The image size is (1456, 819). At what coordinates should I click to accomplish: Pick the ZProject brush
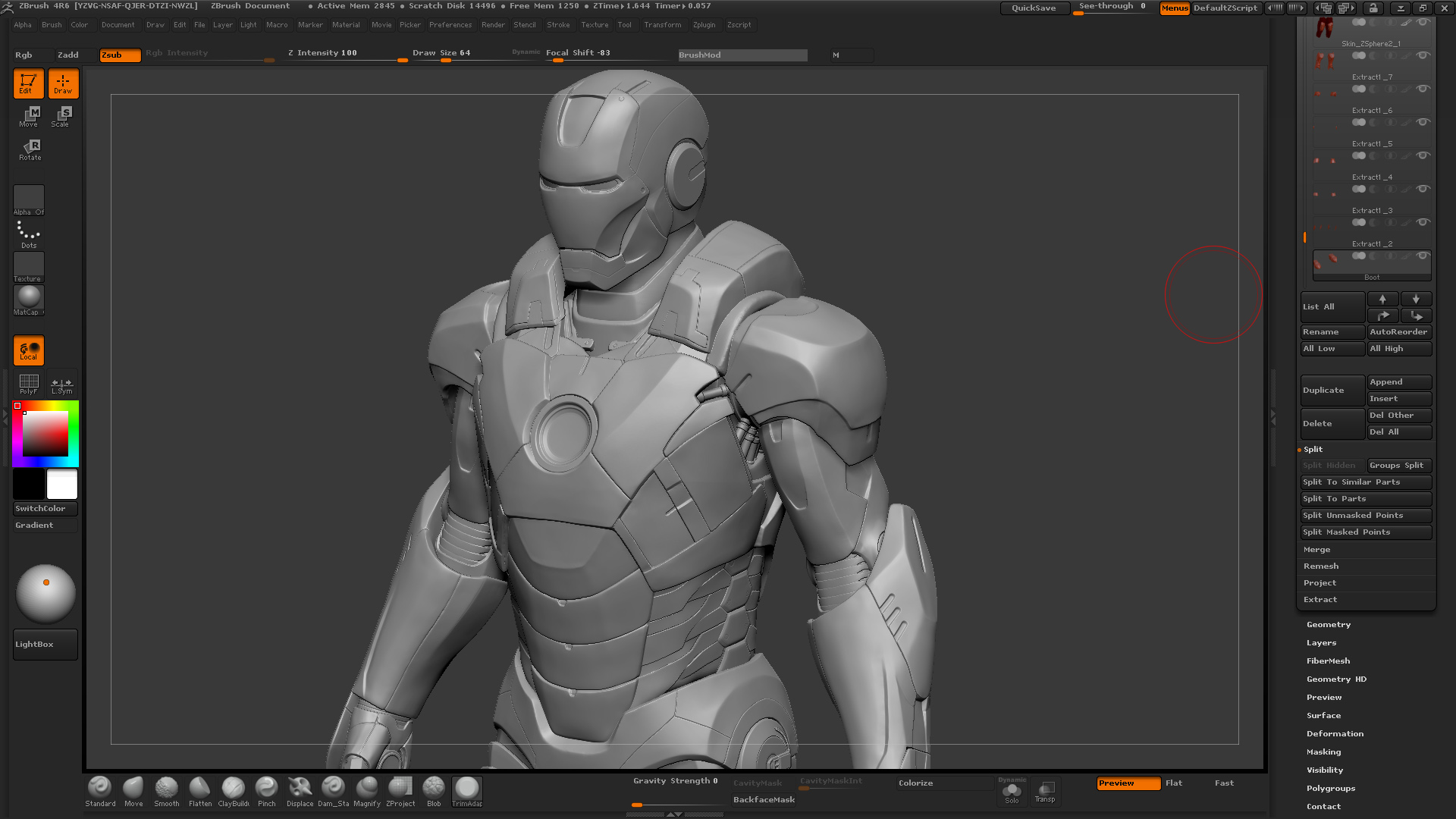pos(400,792)
